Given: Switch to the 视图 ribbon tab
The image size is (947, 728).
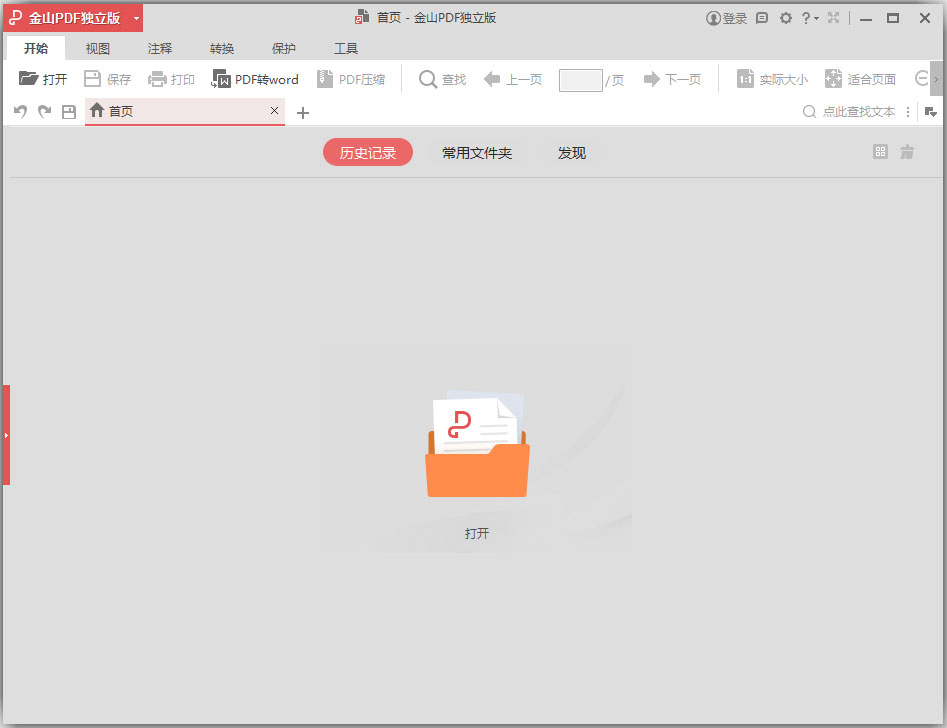Looking at the screenshot, I should click(x=97, y=48).
